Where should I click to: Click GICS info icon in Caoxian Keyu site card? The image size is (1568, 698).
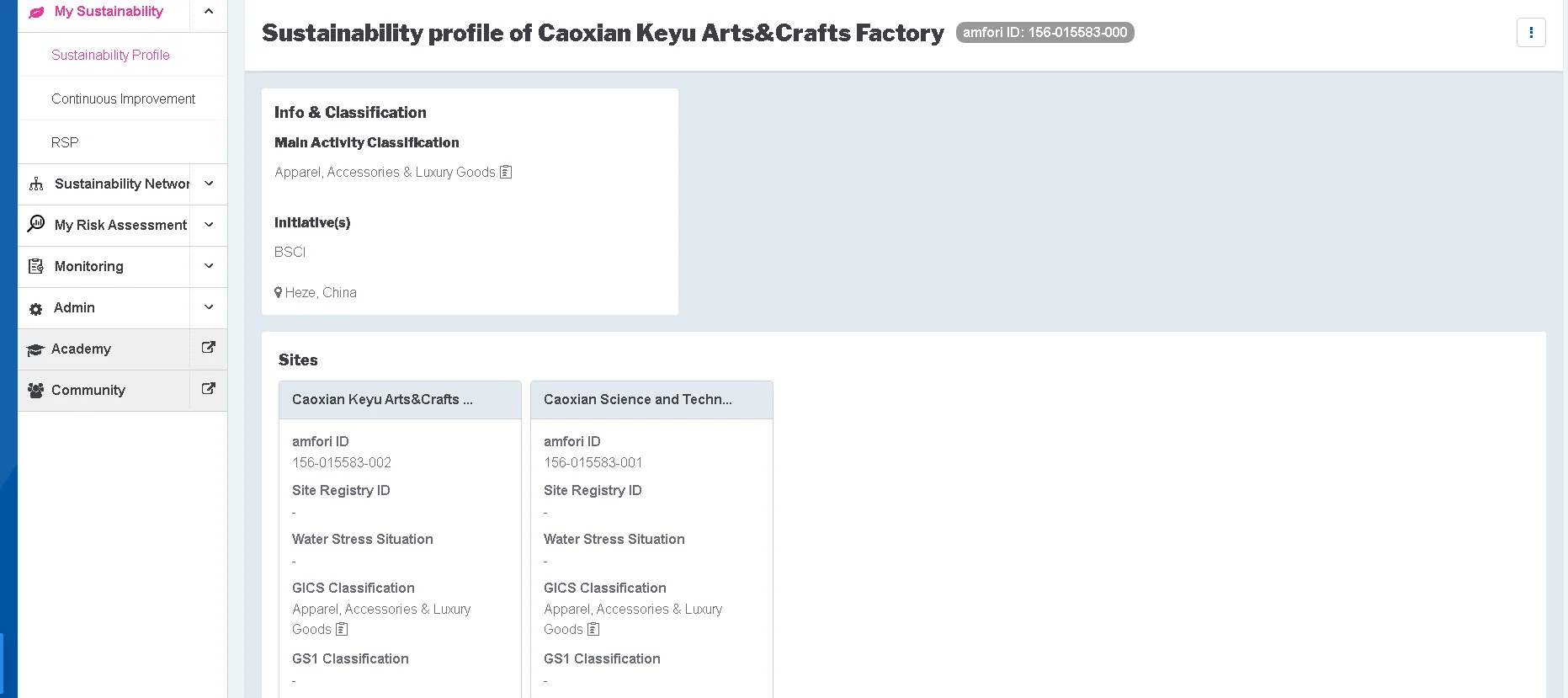pos(342,629)
